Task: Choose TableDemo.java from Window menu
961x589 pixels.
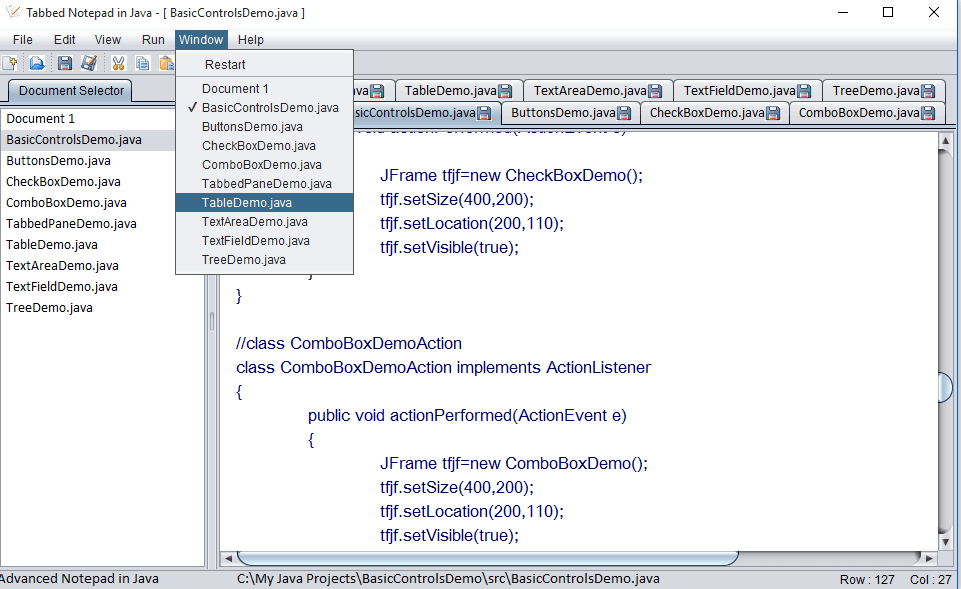Action: pos(246,203)
